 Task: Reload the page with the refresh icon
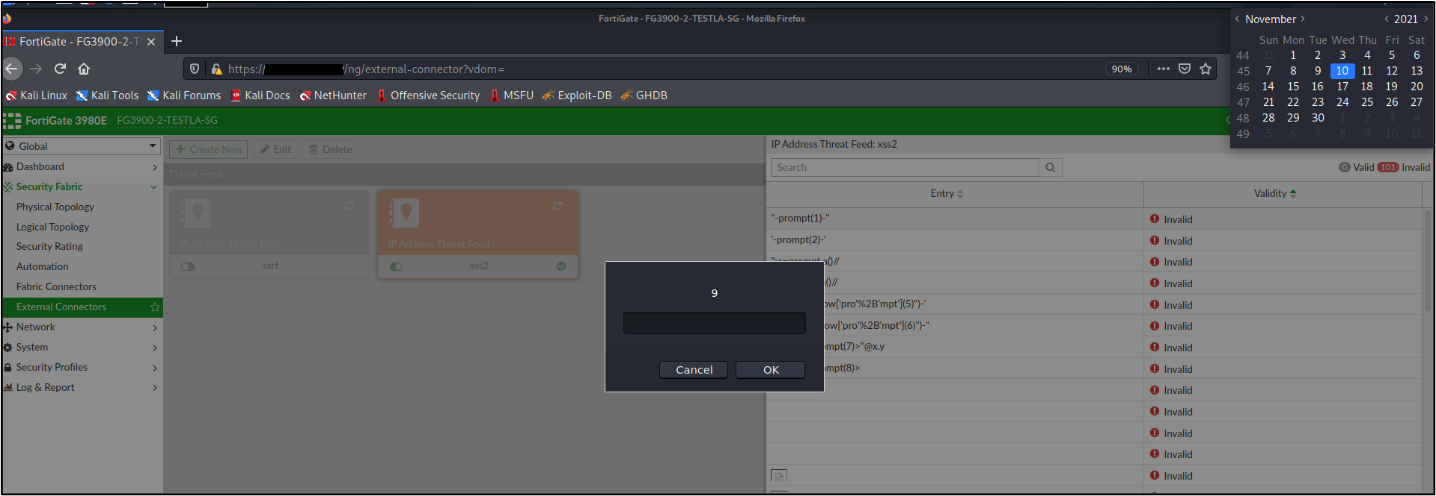click(61, 69)
